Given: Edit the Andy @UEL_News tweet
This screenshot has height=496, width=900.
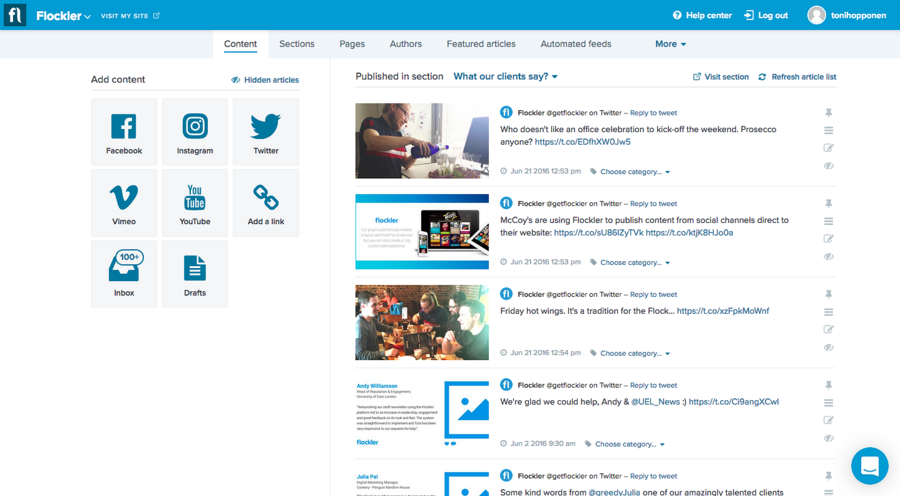Looking at the screenshot, I should [828, 420].
